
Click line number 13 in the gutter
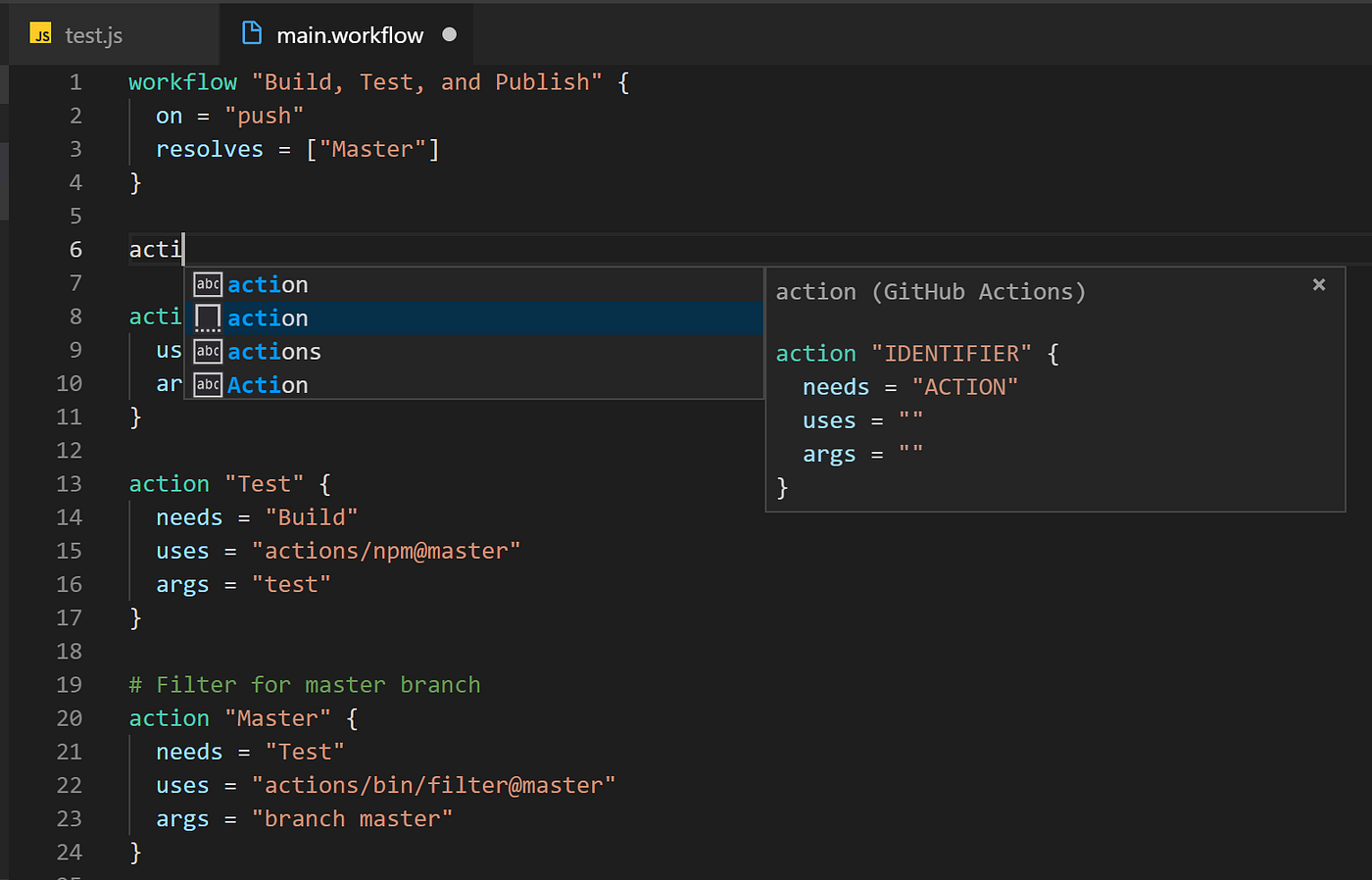70,483
